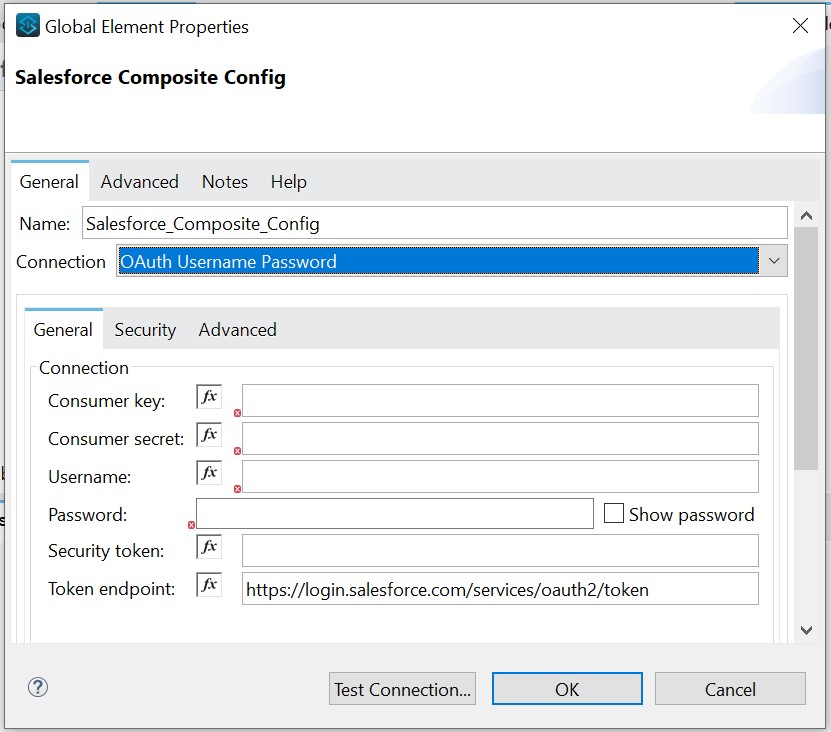Click the Salesforce Composite Config heading
831x732 pixels.
pos(151,77)
